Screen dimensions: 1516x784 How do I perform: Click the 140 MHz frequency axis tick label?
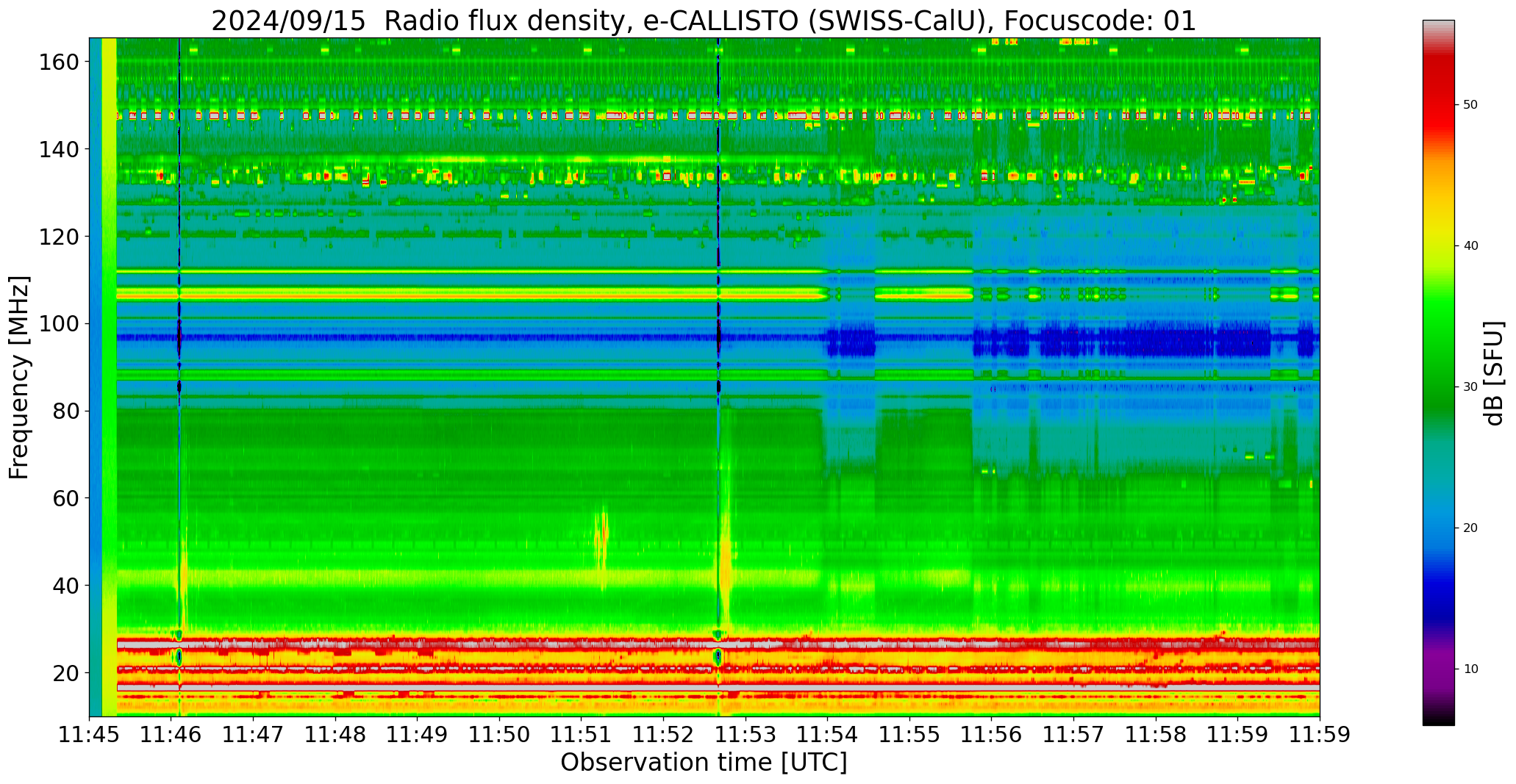(x=59, y=149)
